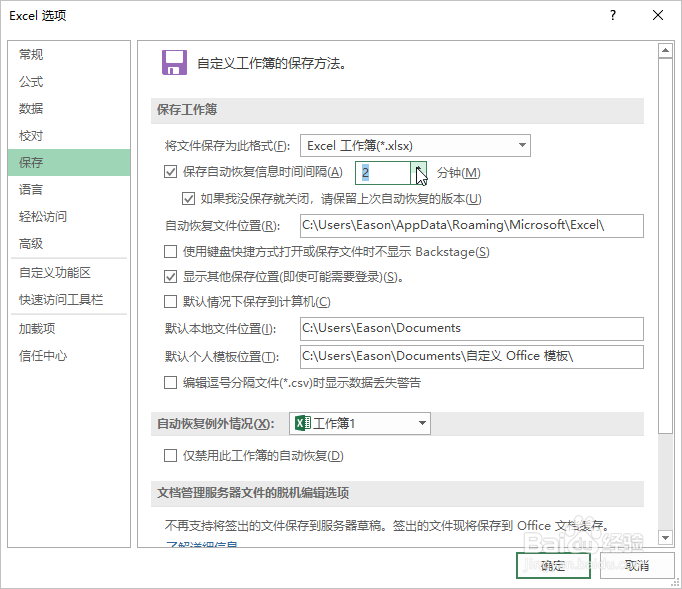Viewport: 682px width, 589px height.
Task: Select the 公式 category
Action: (69, 82)
